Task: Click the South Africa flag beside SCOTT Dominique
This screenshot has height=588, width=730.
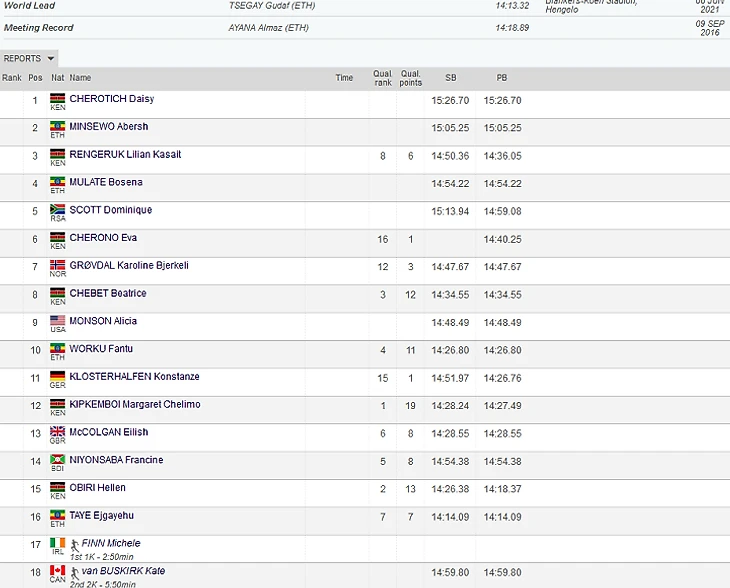Action: click(x=57, y=209)
